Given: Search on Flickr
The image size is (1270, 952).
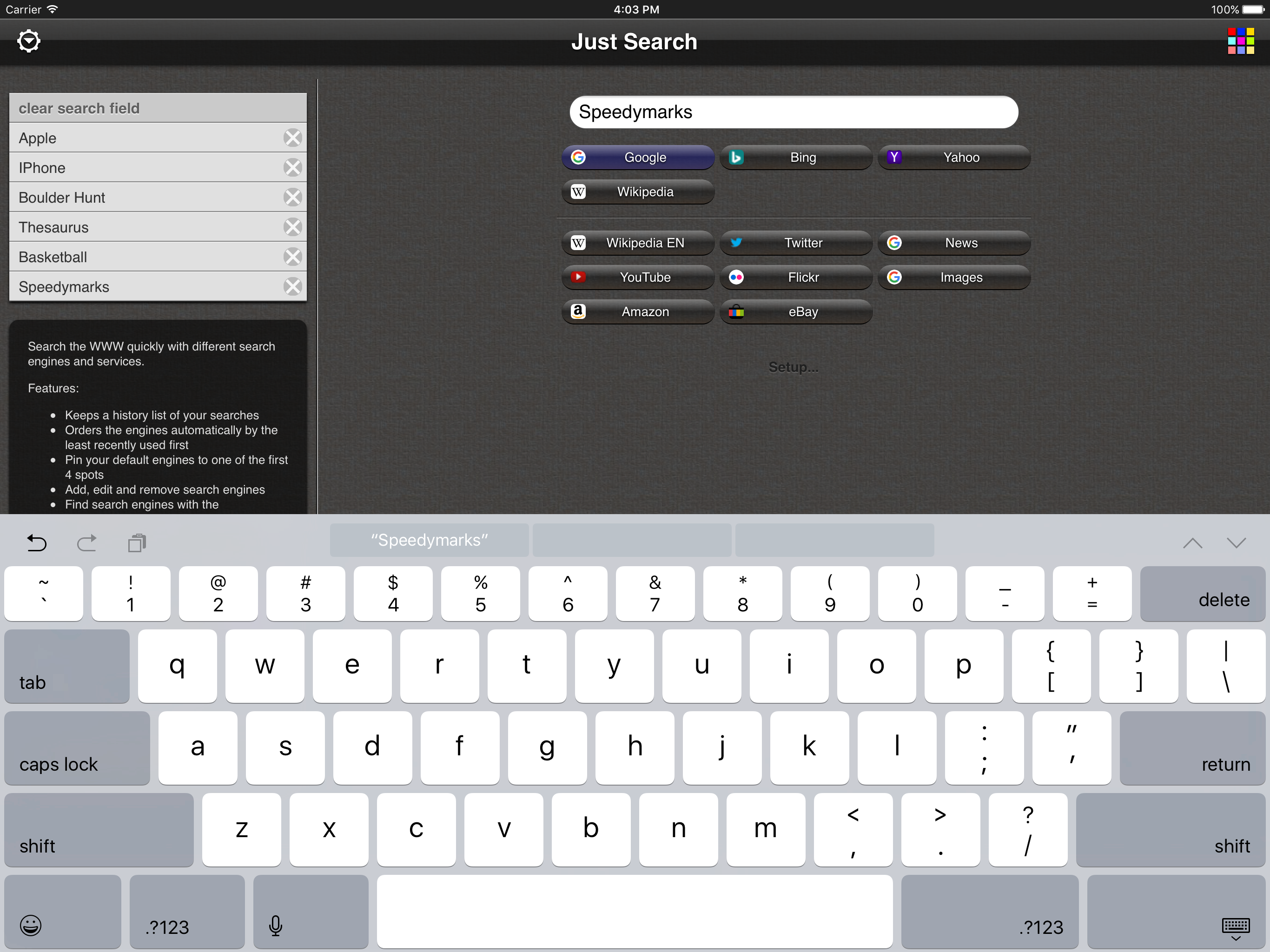Looking at the screenshot, I should pos(796,278).
